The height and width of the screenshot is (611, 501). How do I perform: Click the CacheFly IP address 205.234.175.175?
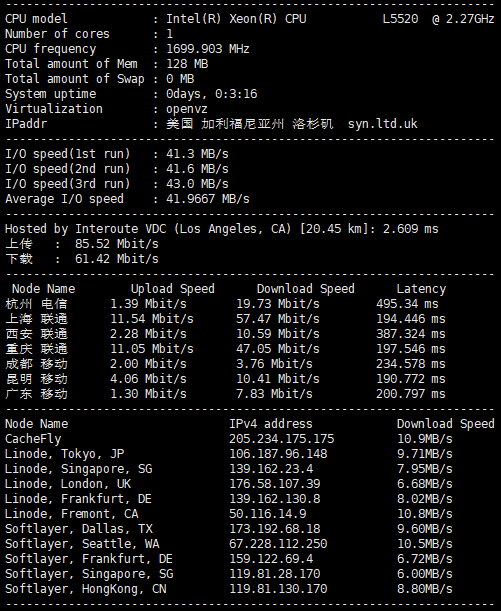pyautogui.click(x=281, y=439)
